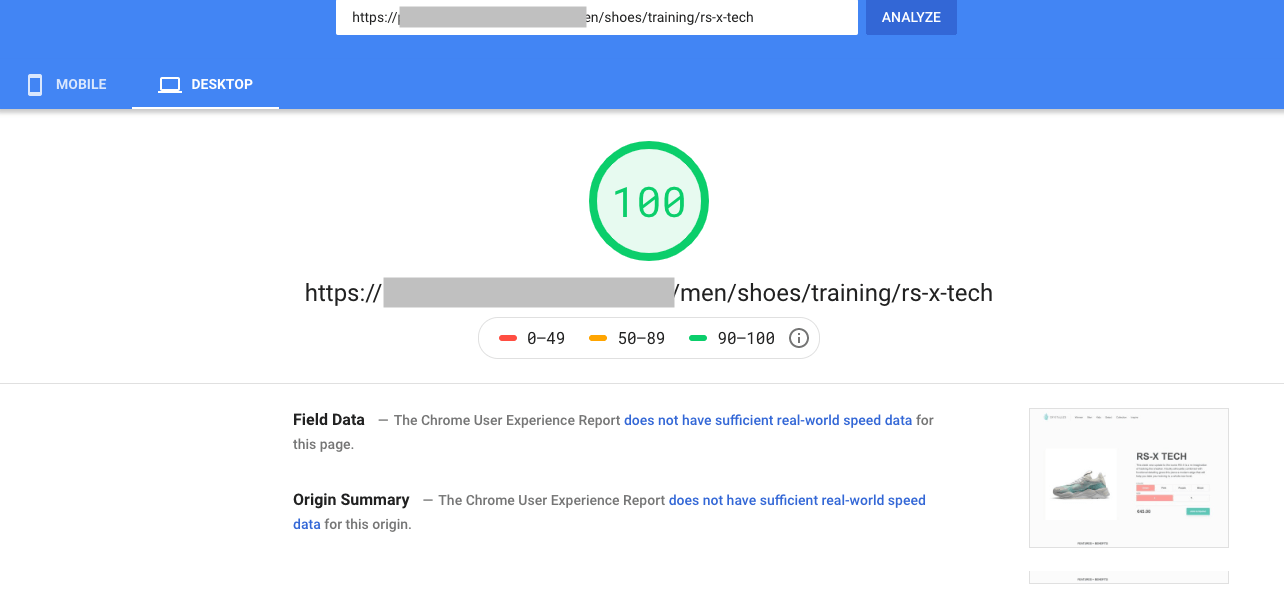The height and width of the screenshot is (607, 1284).
Task: Click the mobile phone icon
Action: (35, 85)
